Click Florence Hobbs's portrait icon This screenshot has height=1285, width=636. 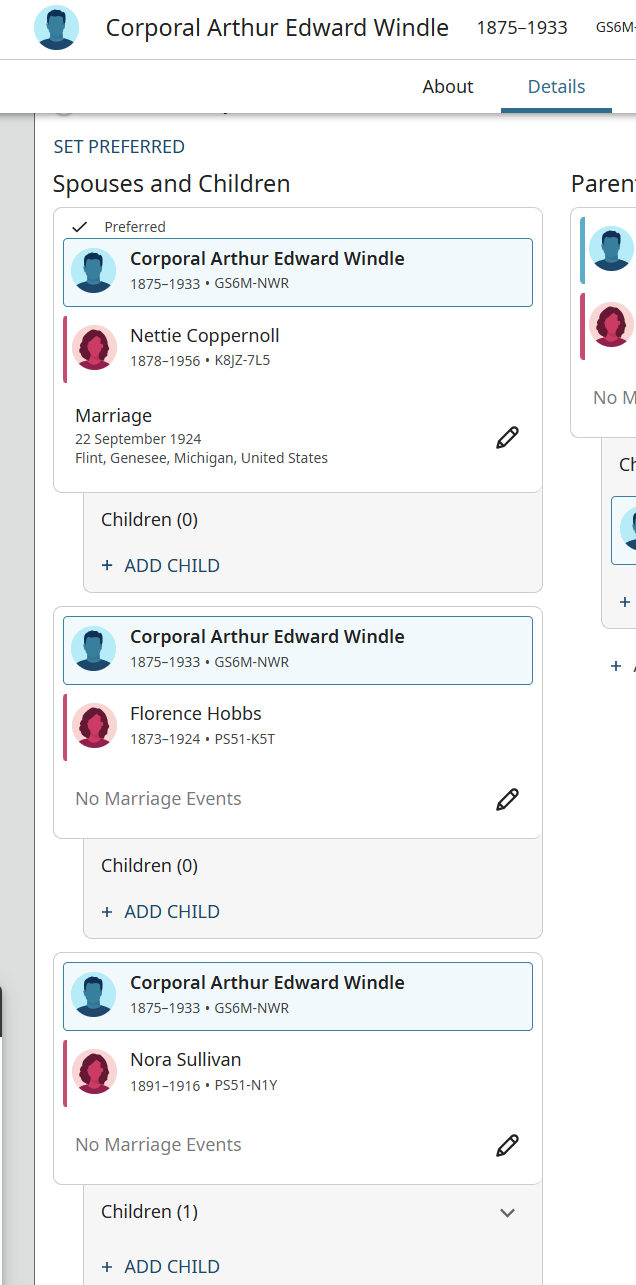tap(94, 726)
